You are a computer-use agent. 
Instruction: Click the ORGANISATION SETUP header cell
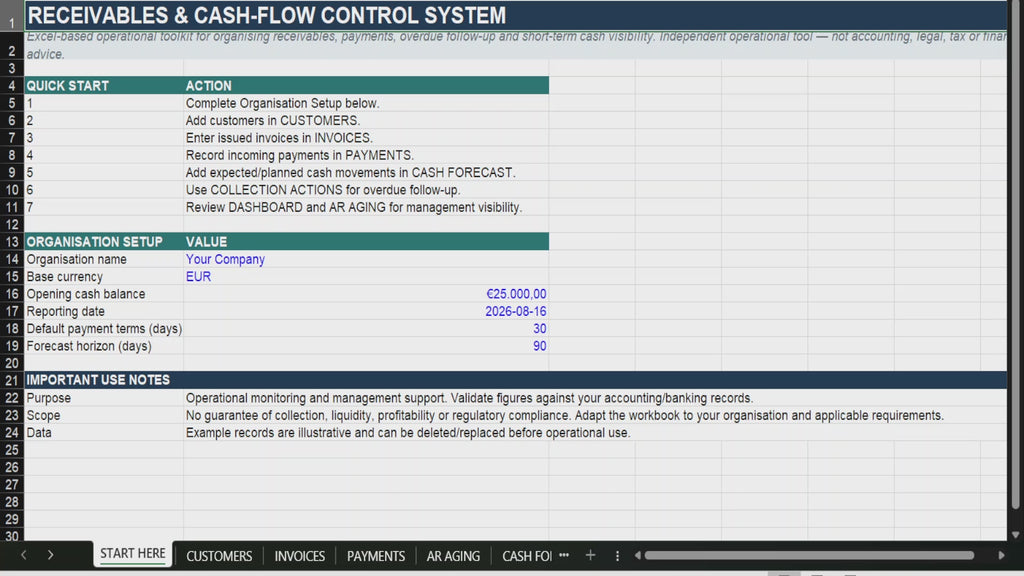tap(104, 242)
